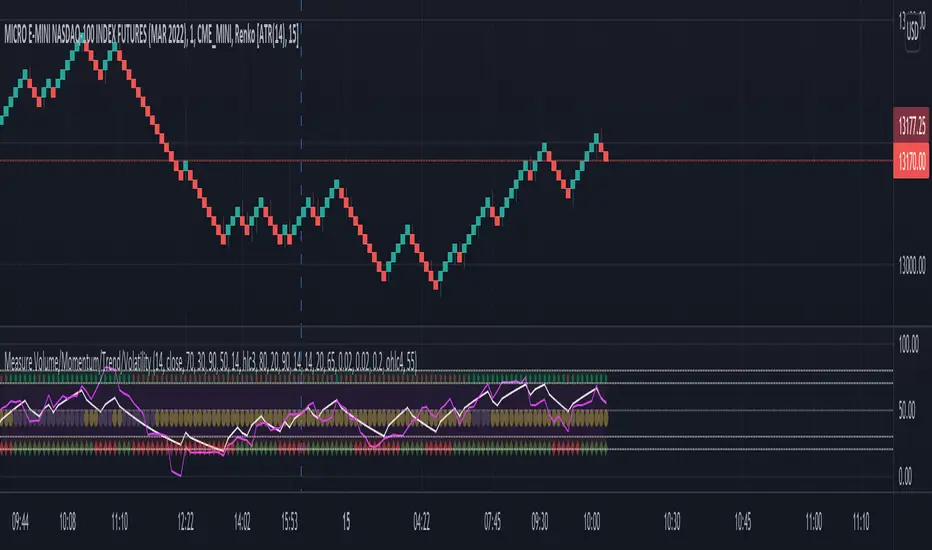This screenshot has height=550, width=932.
Task: Click the 0.00 indicator scale label
Action: 905,476
